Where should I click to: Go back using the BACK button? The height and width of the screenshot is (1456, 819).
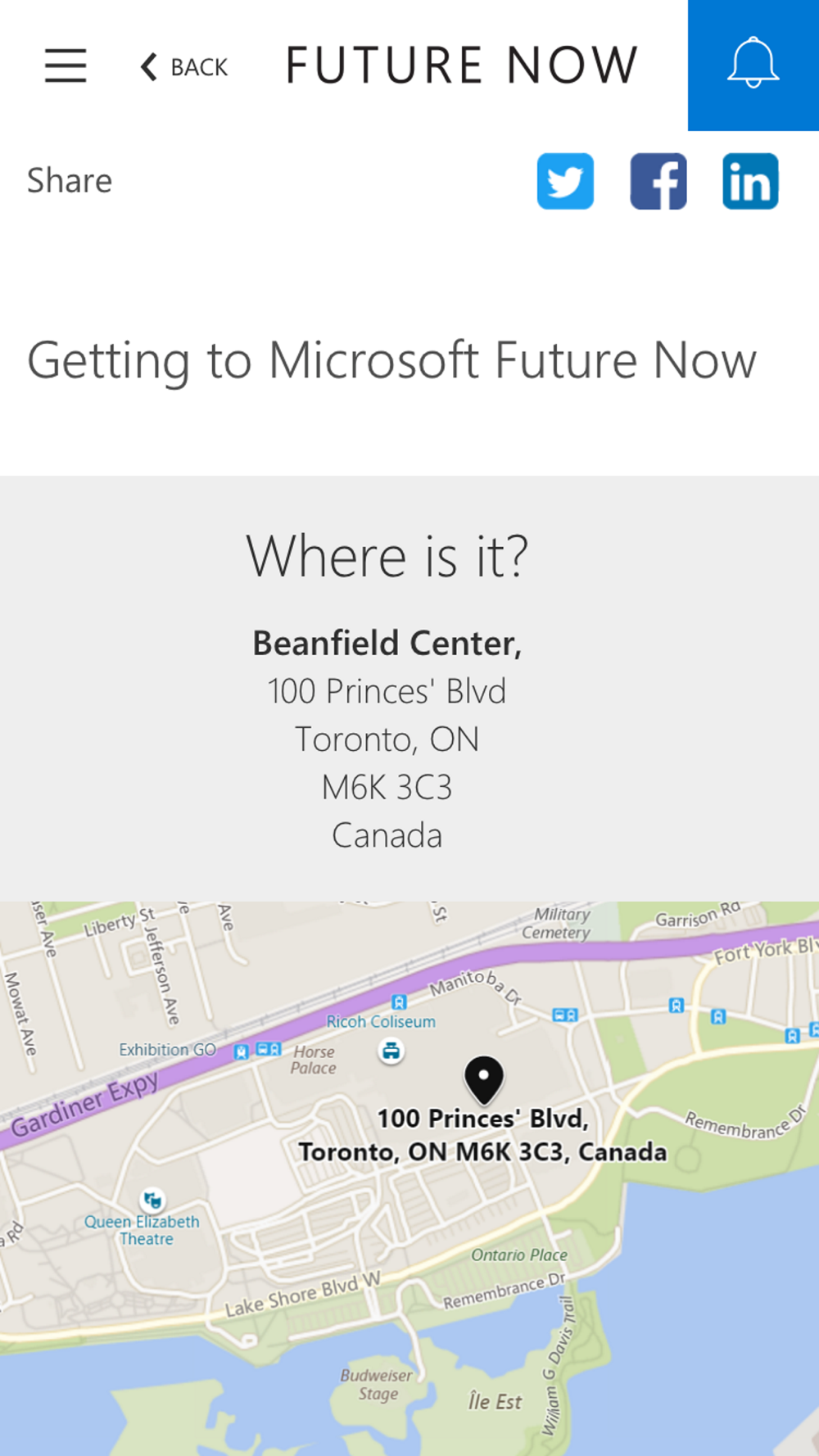coord(184,67)
